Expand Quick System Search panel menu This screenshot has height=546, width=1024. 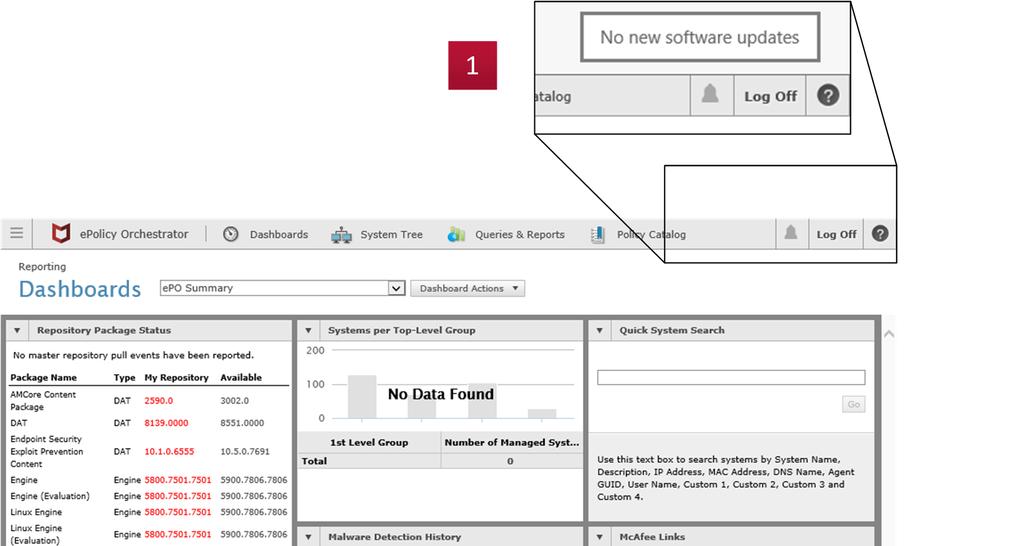(x=600, y=330)
